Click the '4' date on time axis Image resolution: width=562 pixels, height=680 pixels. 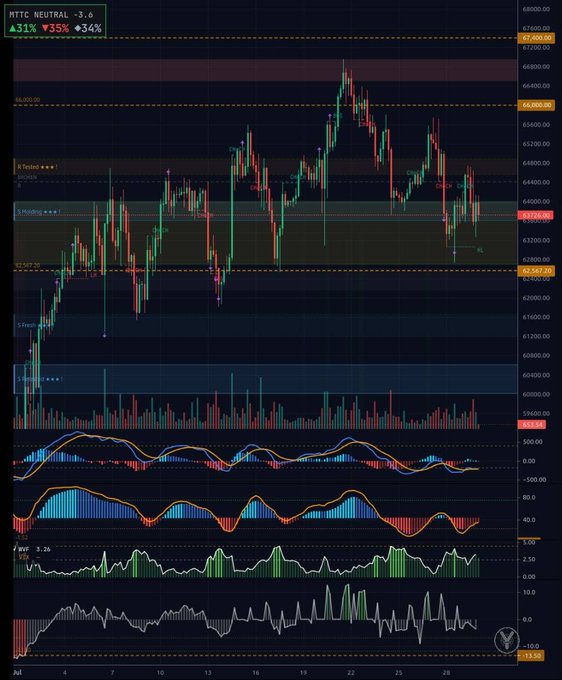(65, 673)
